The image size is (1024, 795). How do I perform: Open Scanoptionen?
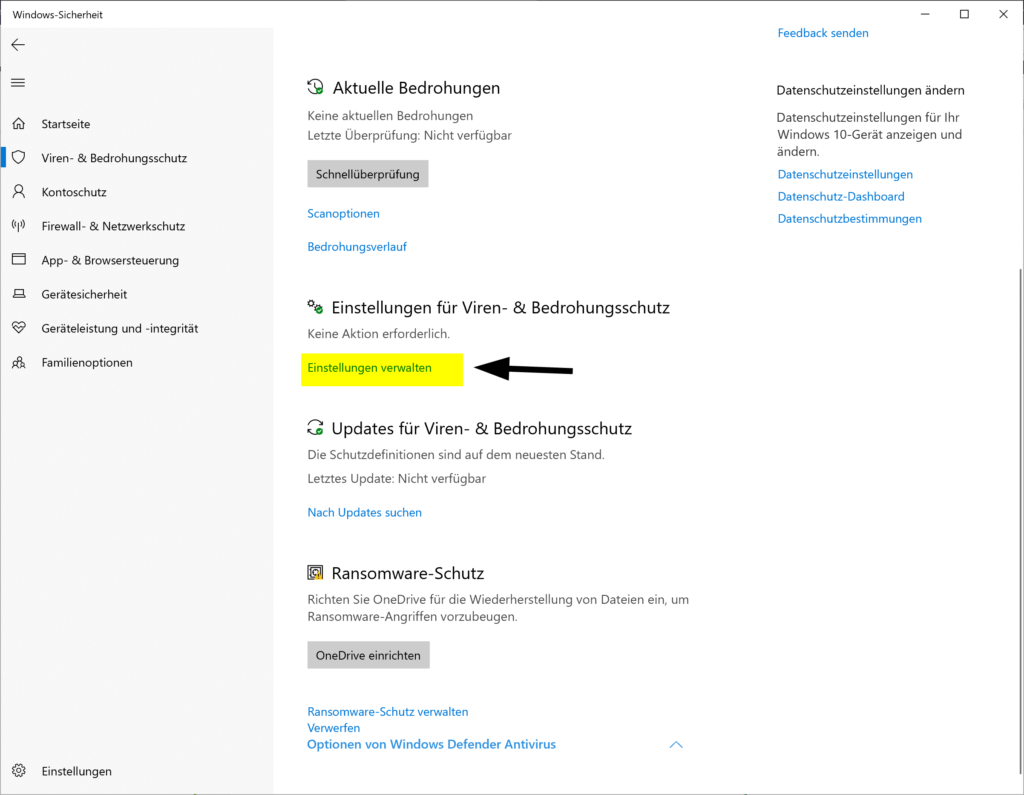point(343,213)
